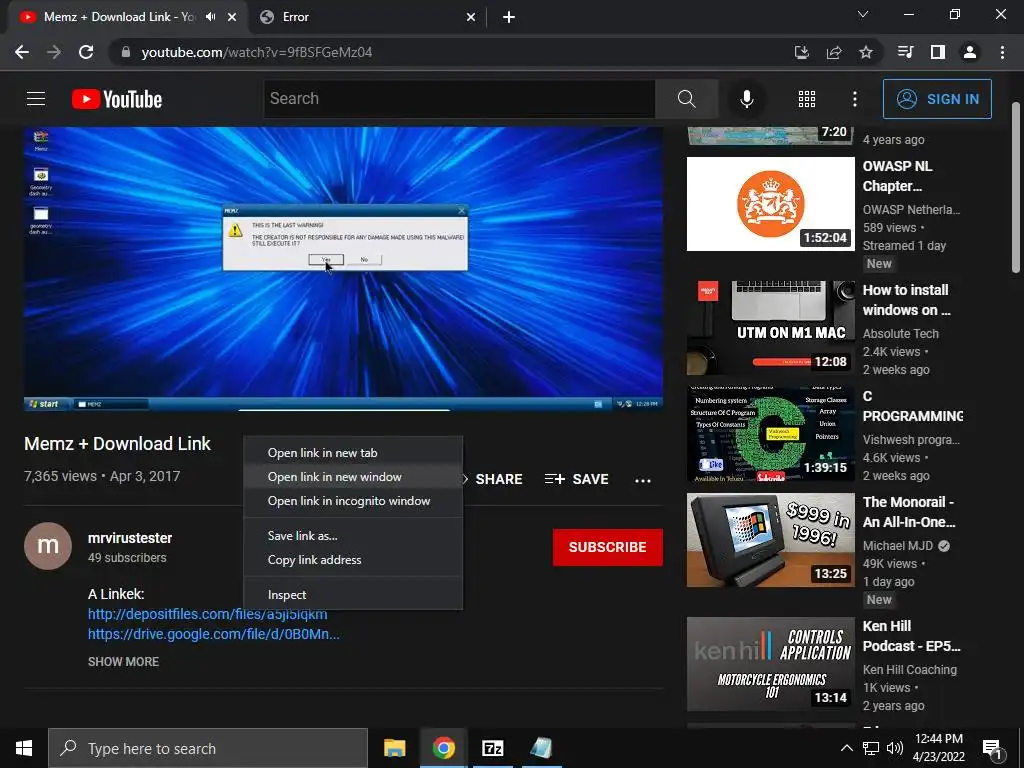Open File Explorer from the taskbar
The height and width of the screenshot is (768, 1024).
394,748
